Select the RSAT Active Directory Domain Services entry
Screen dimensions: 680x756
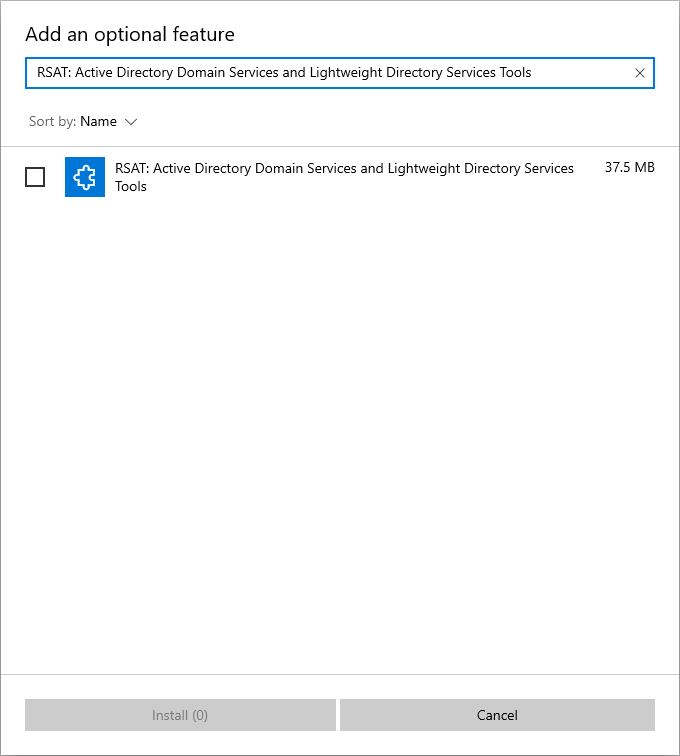(340, 177)
